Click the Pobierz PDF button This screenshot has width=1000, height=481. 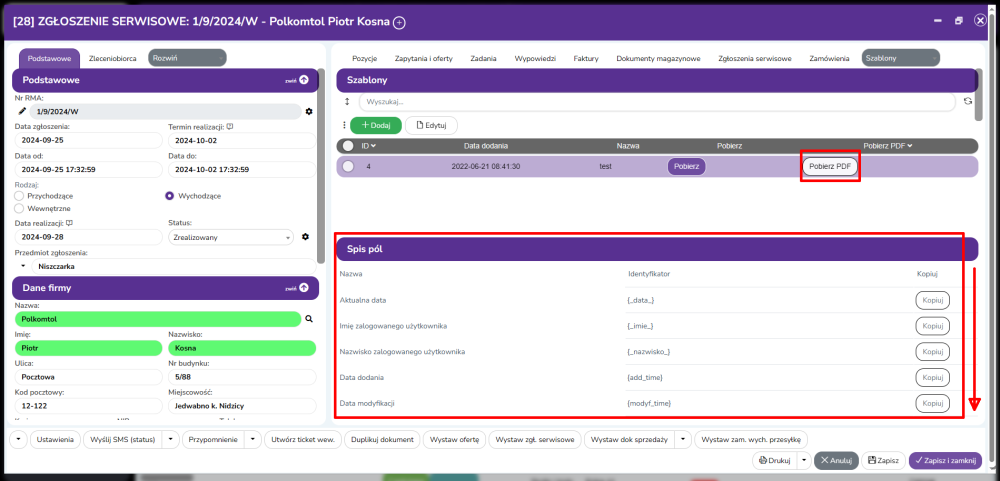tap(830, 166)
